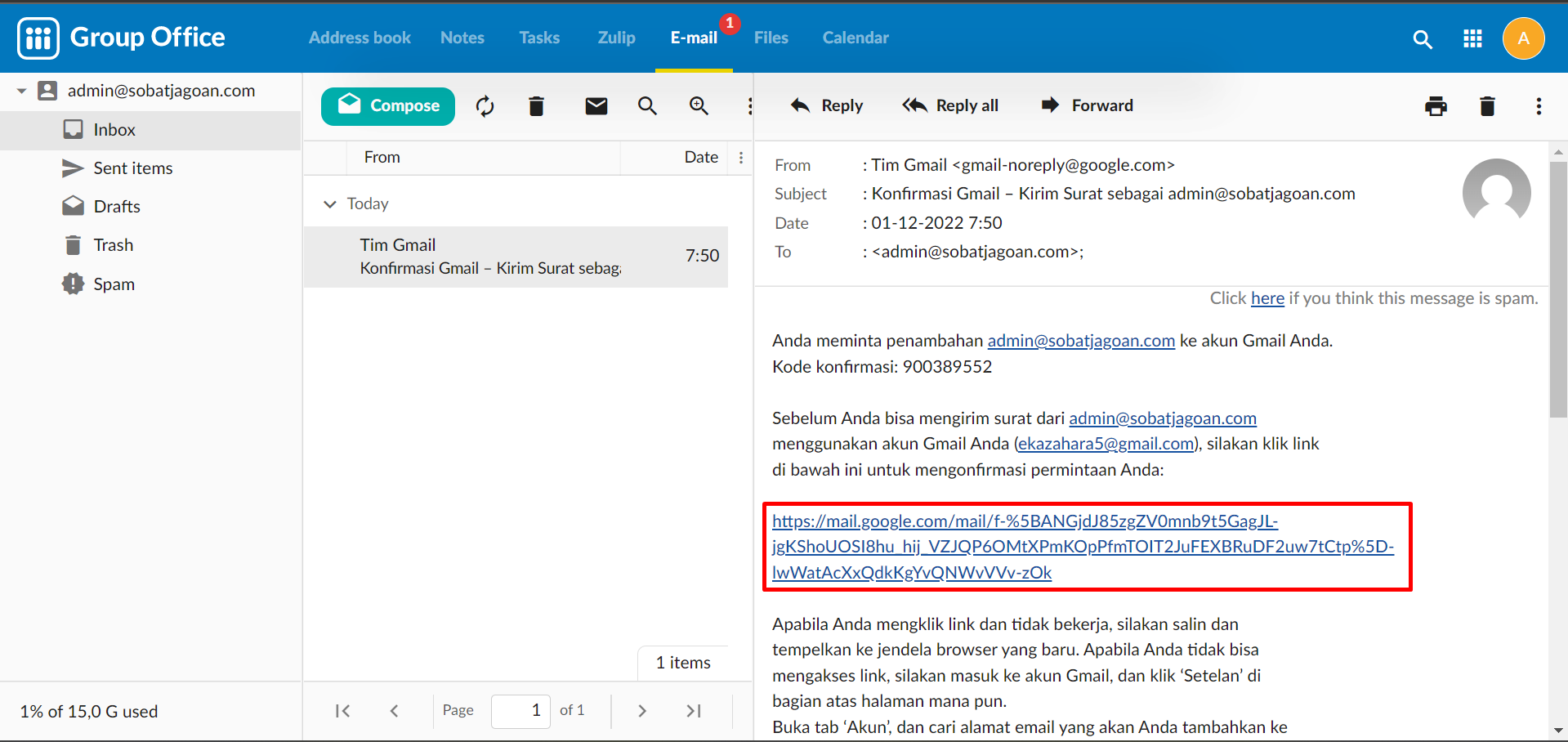
Task: Click the Reply all button
Action: click(x=950, y=105)
